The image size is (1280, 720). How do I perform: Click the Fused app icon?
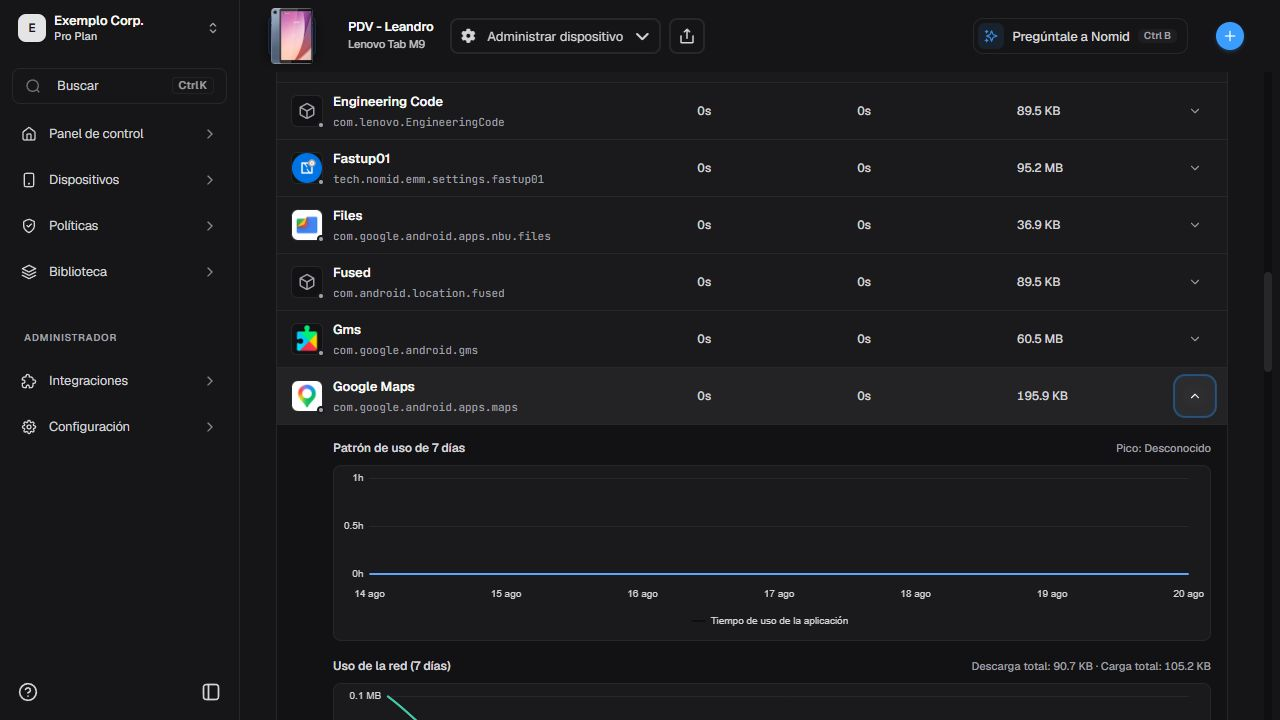click(x=307, y=282)
